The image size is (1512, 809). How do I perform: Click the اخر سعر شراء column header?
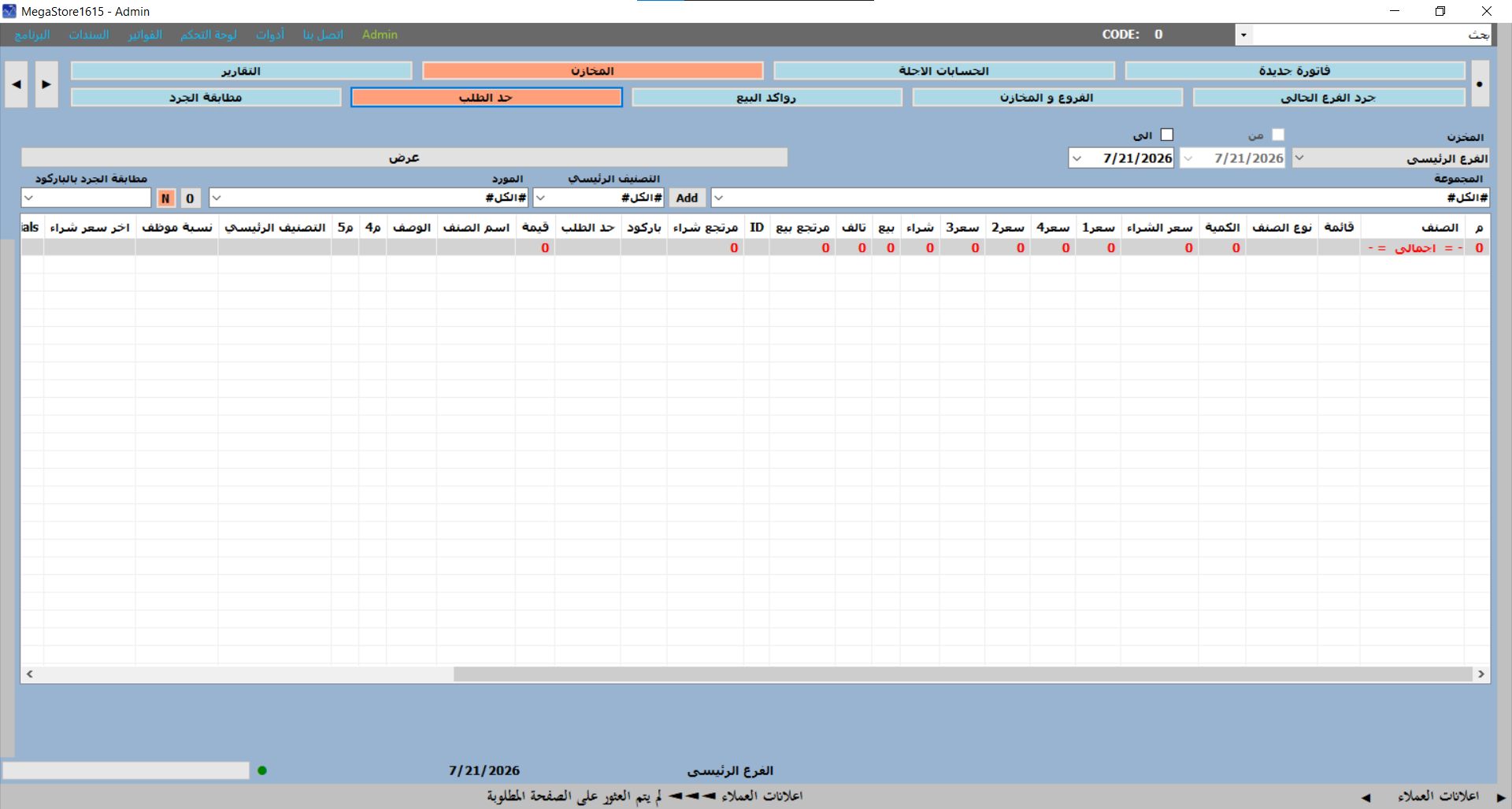[90, 228]
